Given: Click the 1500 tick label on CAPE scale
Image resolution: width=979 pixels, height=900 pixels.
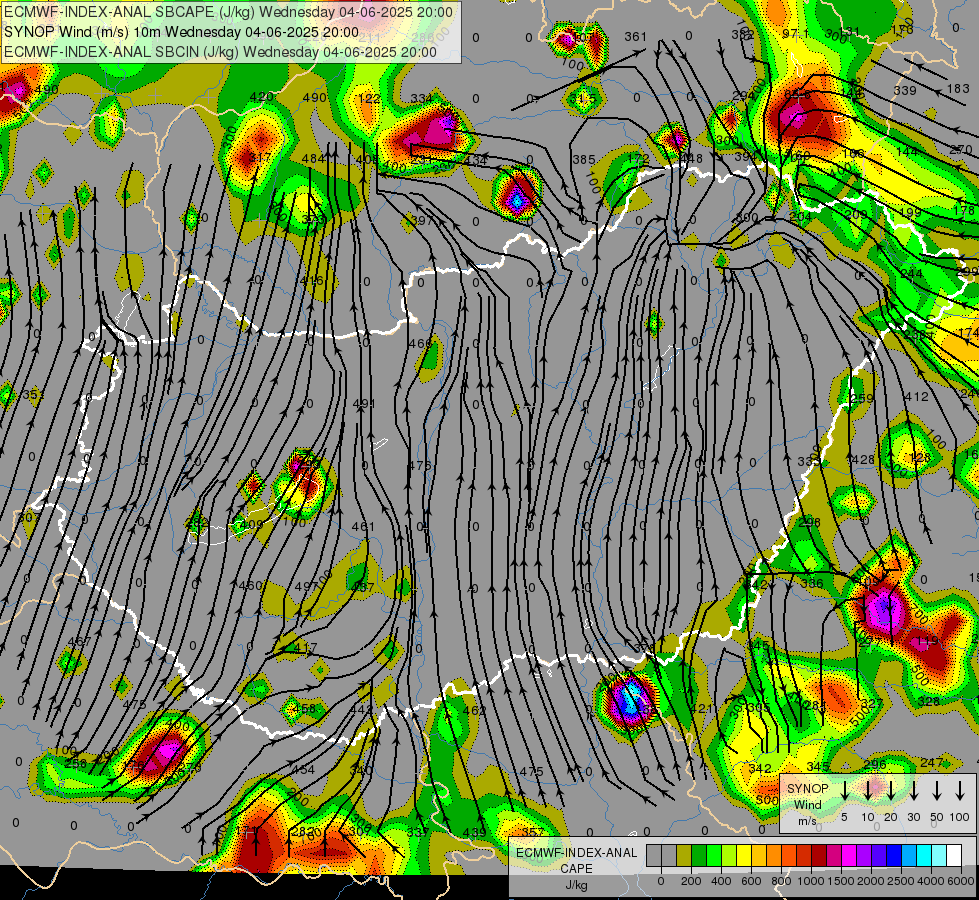Looking at the screenshot, I should pos(841,881).
